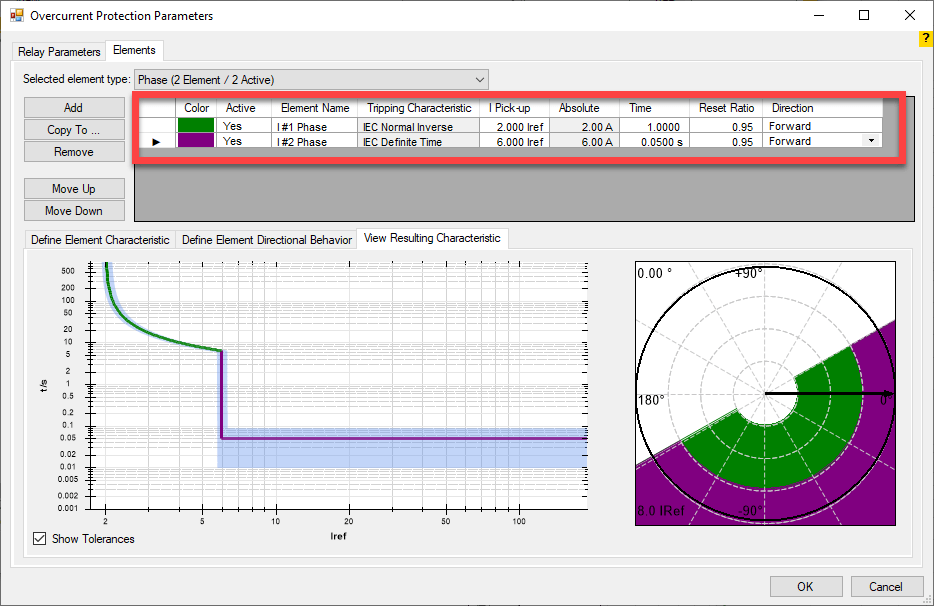The width and height of the screenshot is (934, 606).
Task: Toggle the Show Tolerances checkbox
Action: pyautogui.click(x=40, y=538)
